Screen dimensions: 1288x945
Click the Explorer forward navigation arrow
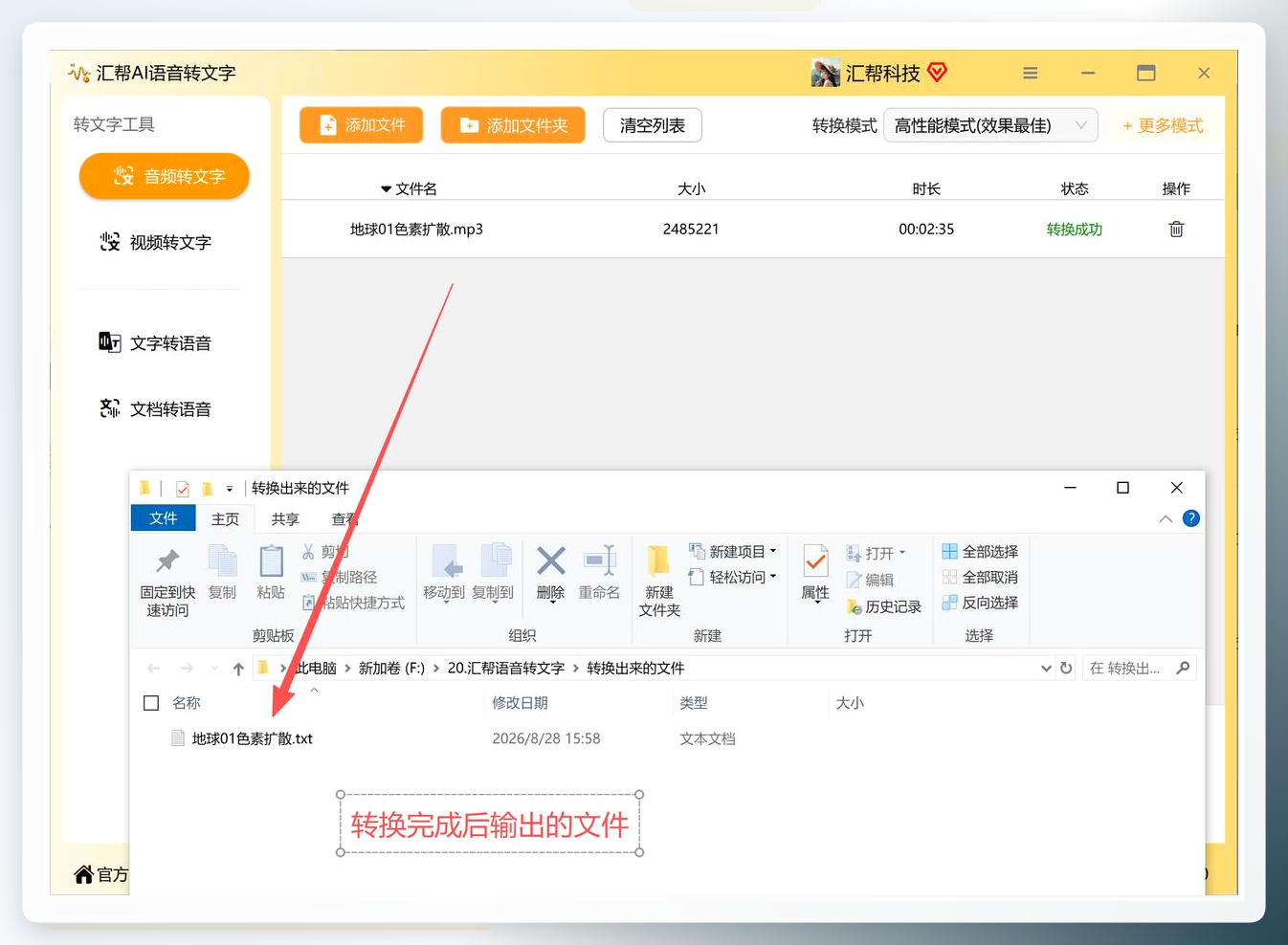(187, 669)
